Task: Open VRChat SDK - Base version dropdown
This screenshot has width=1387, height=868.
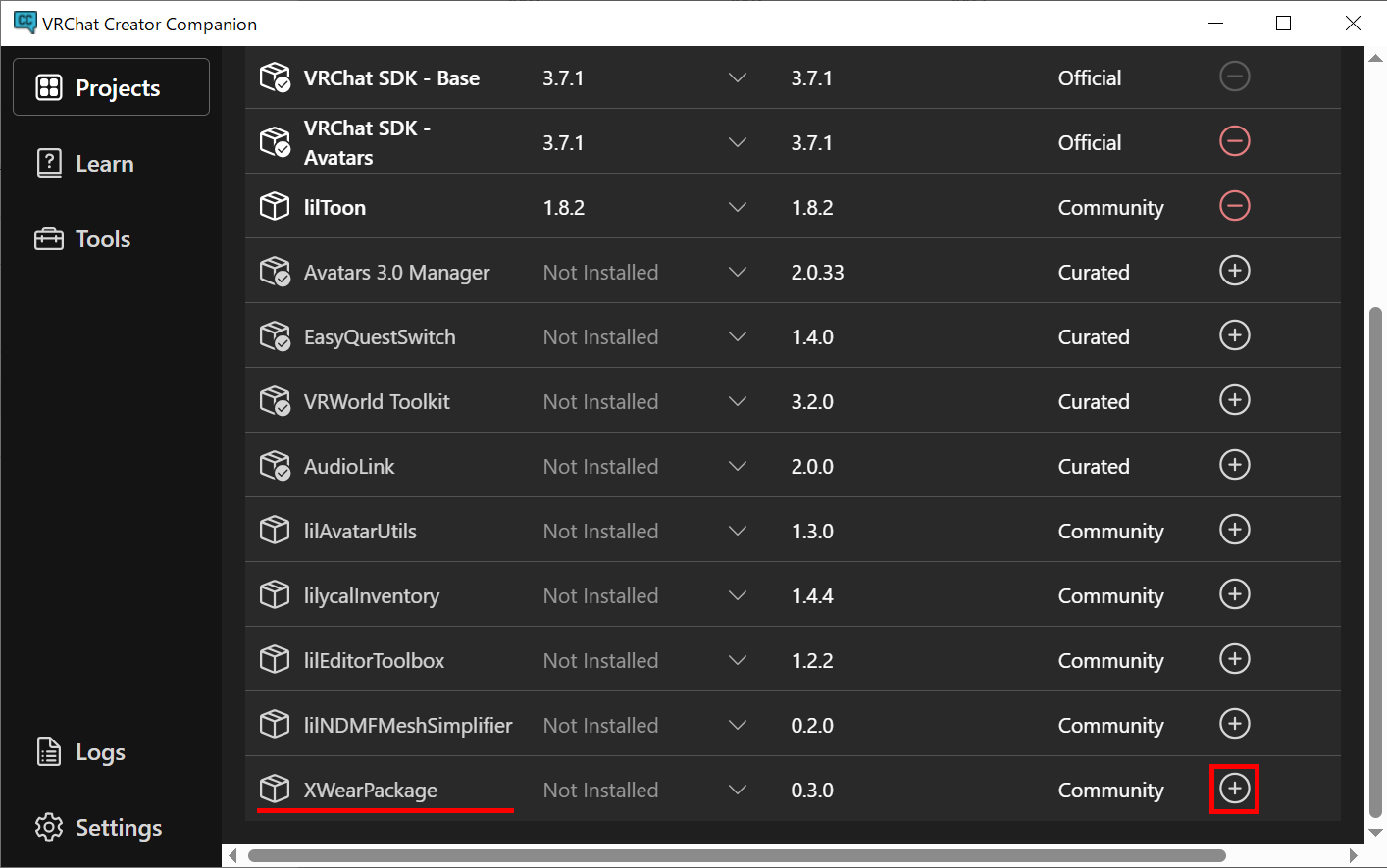Action: 737,77
